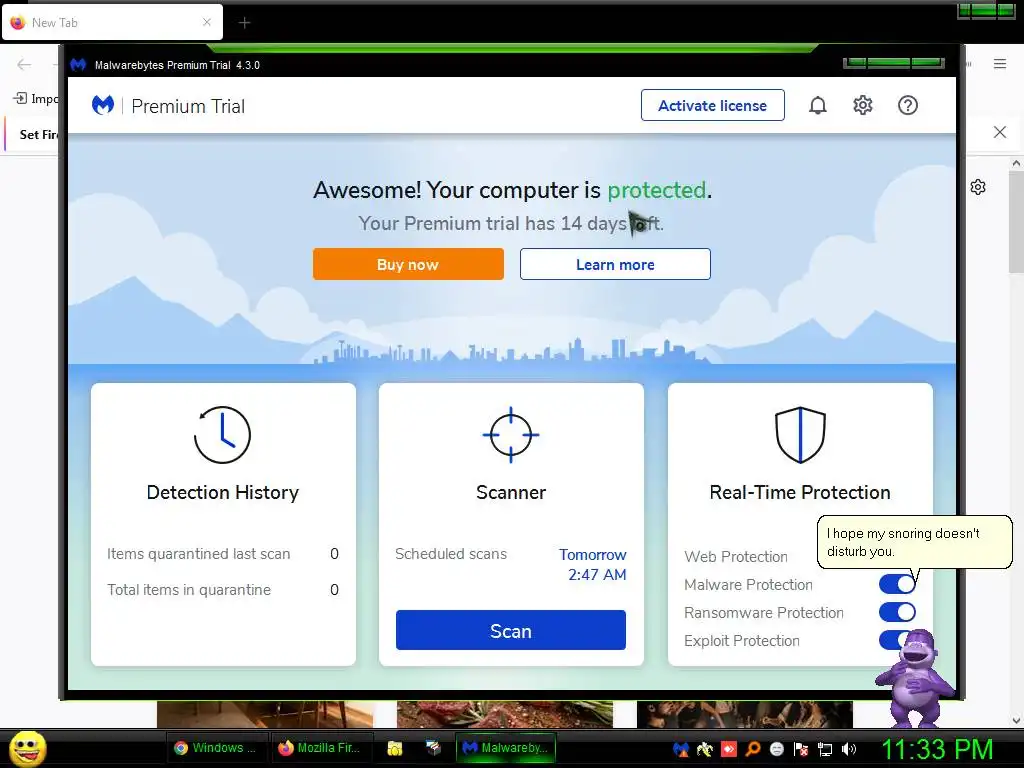This screenshot has width=1024, height=768.
Task: Dismiss the Firefox Set Firefox notification bar
Action: [x=1000, y=132]
